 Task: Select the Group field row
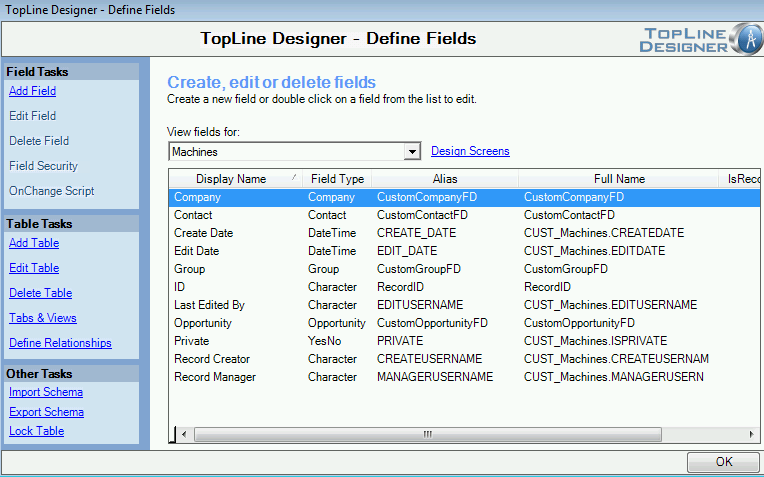[464, 269]
